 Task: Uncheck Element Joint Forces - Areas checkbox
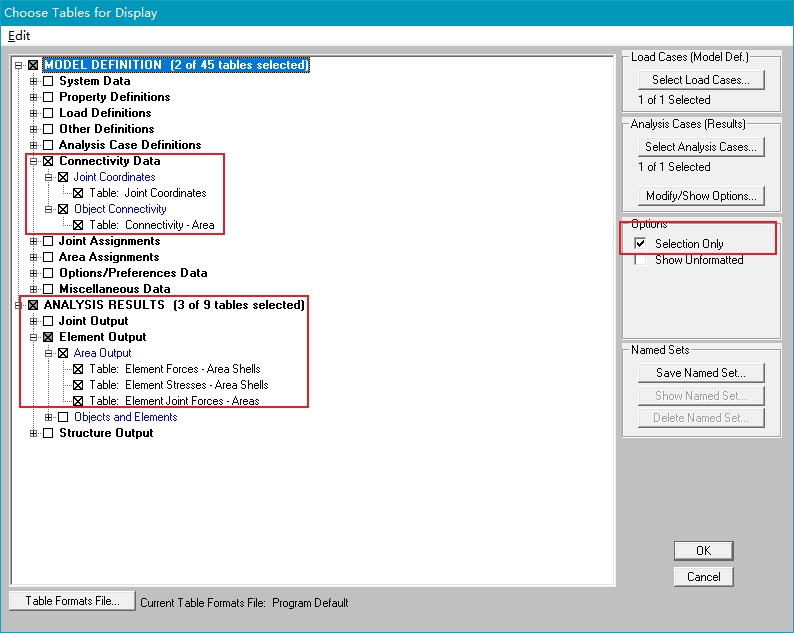(78, 401)
